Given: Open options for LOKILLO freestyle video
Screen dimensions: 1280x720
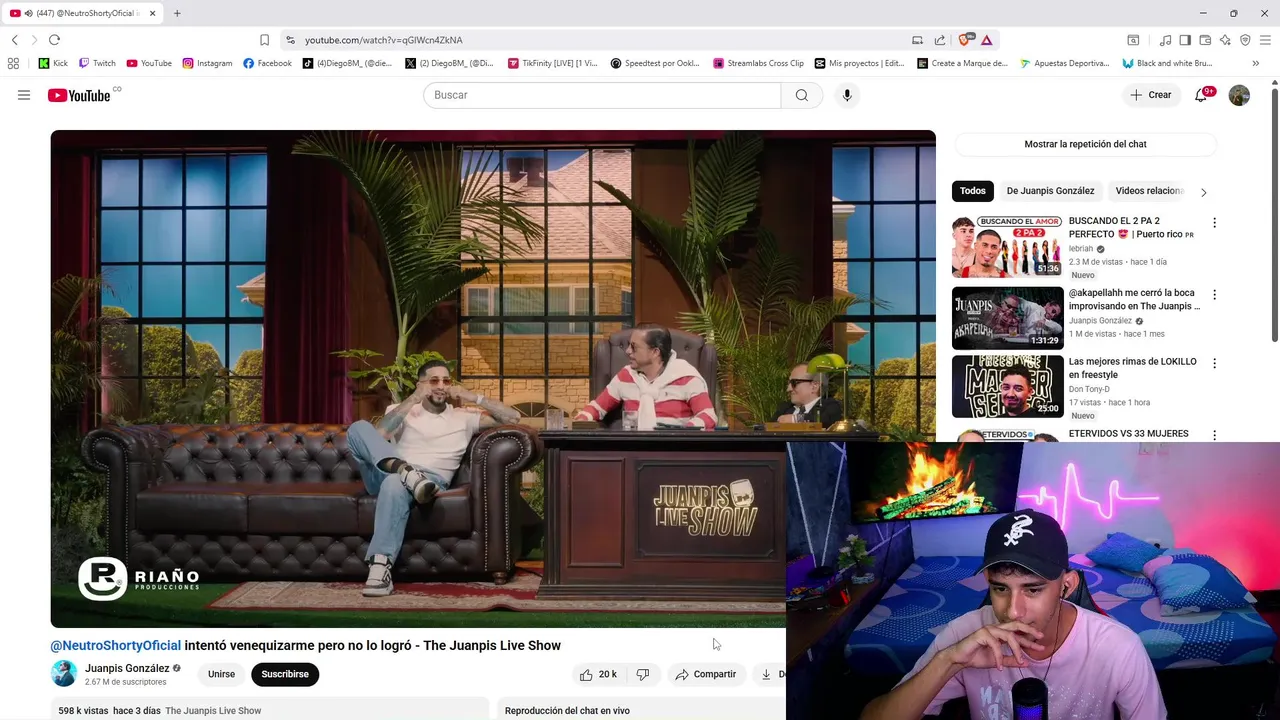Looking at the screenshot, I should pyautogui.click(x=1215, y=363).
